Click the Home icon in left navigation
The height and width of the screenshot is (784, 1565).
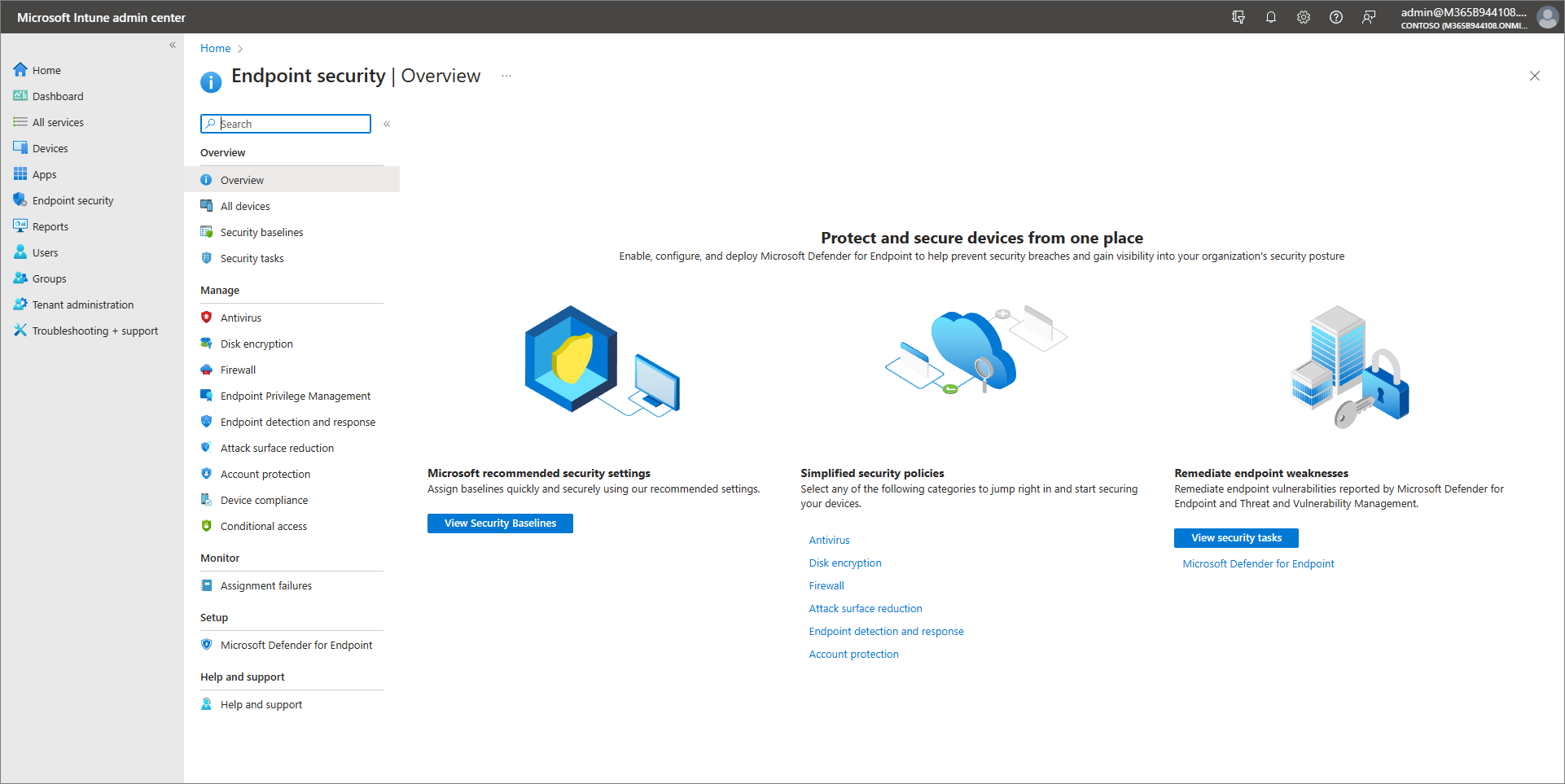[20, 70]
